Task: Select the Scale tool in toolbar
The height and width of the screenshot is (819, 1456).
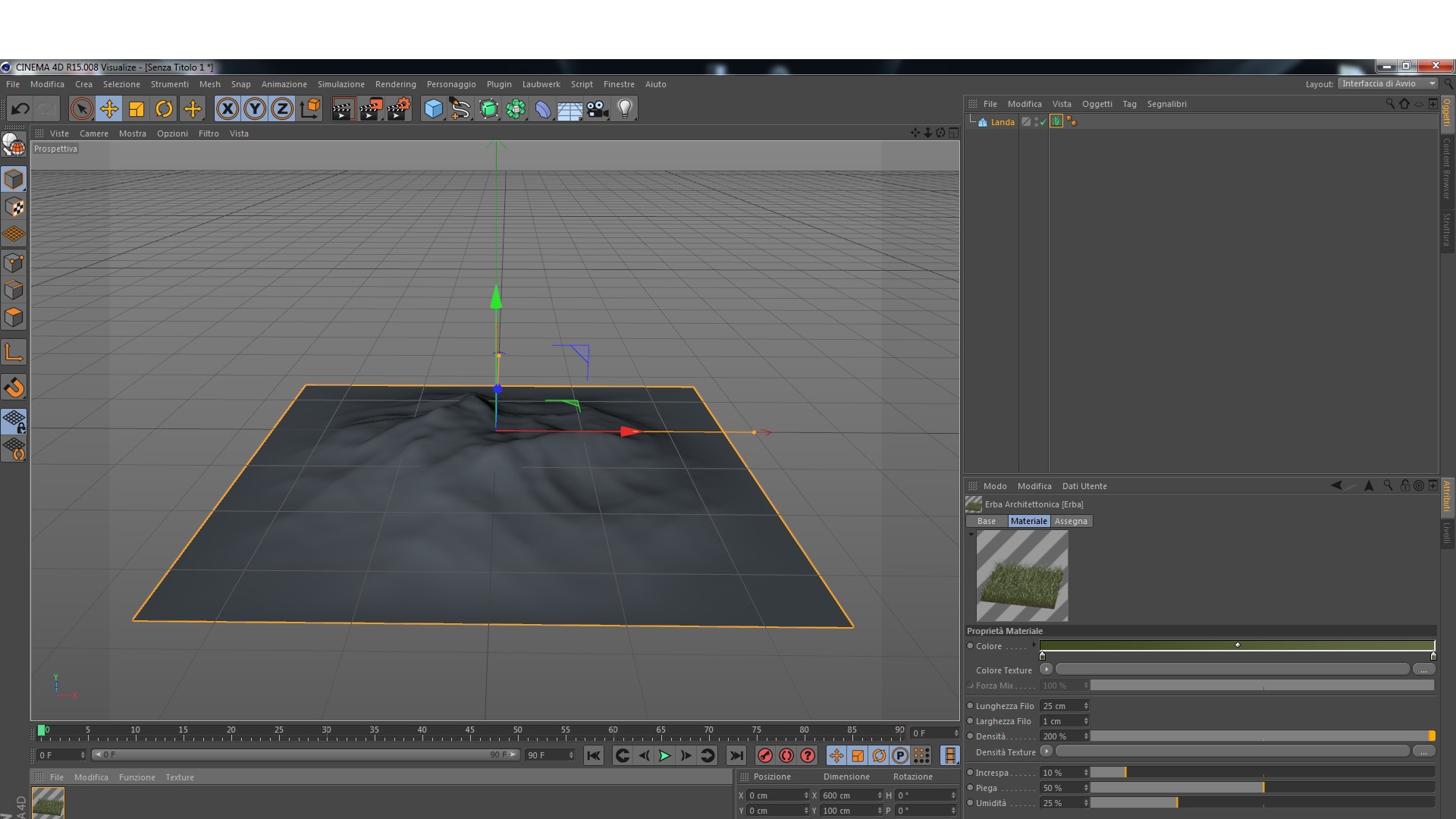Action: [136, 109]
